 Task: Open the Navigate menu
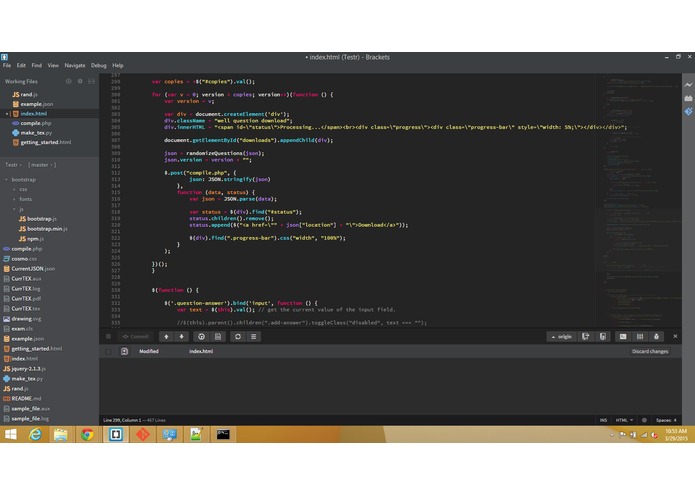click(x=75, y=66)
